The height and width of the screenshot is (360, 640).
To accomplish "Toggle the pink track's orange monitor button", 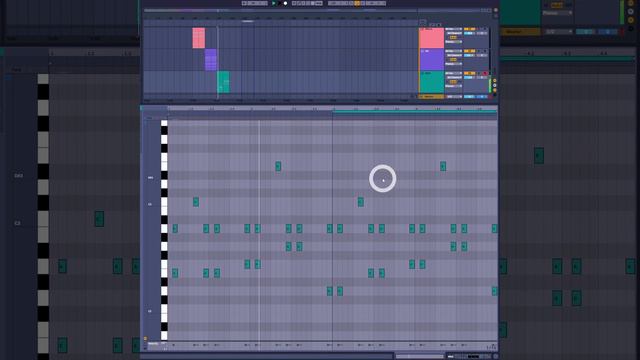I will point(453,38).
